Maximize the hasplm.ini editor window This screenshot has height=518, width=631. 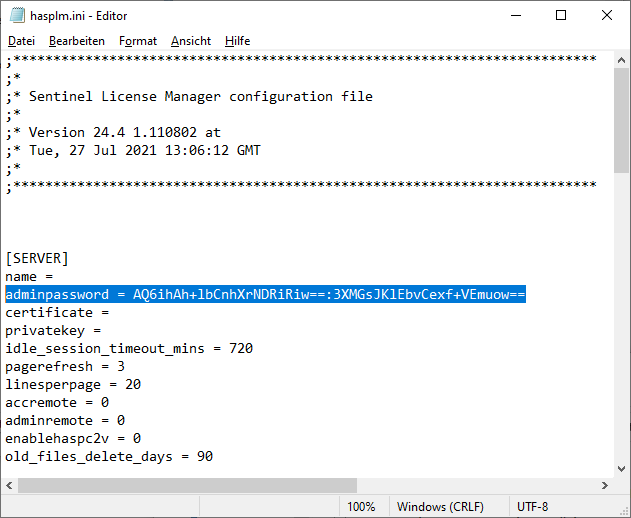(561, 16)
